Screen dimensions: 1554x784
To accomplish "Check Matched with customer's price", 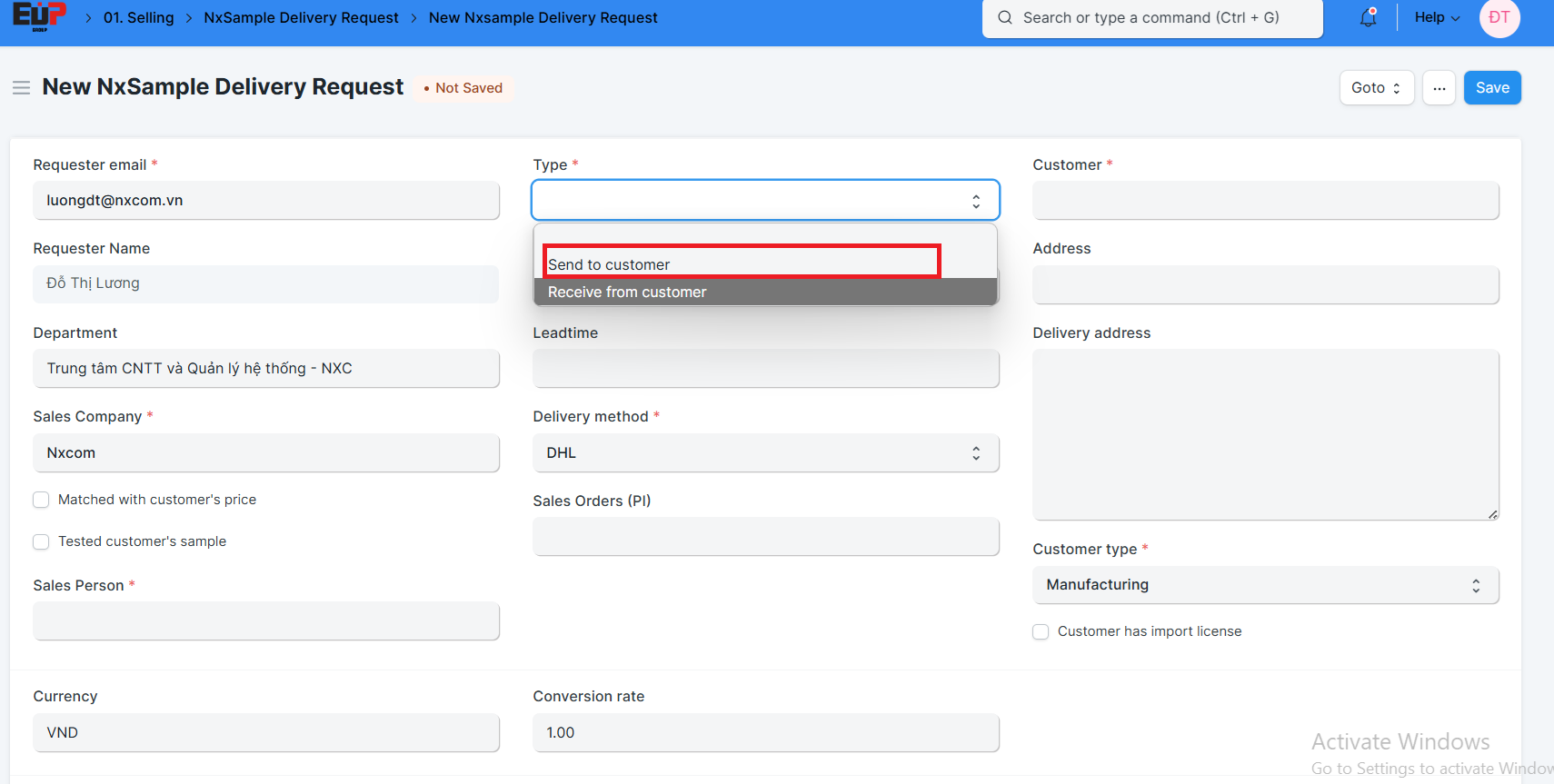I will [41, 500].
